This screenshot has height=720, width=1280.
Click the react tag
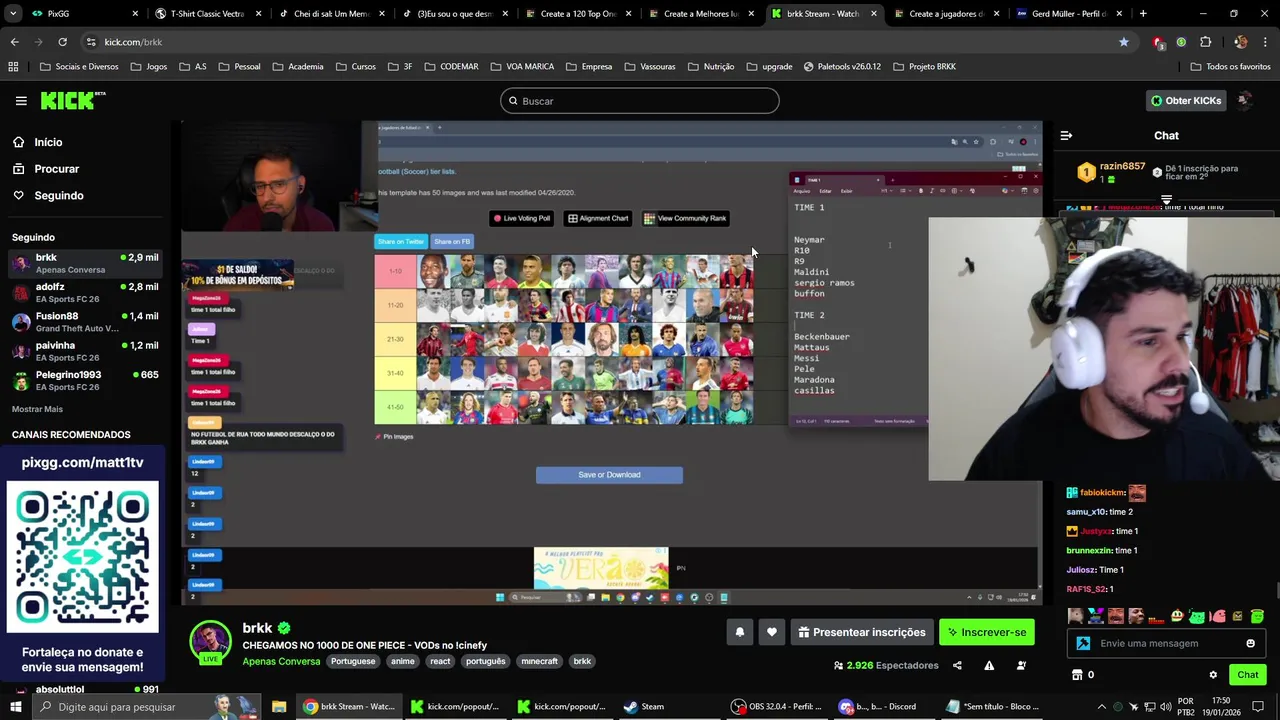[x=440, y=661]
